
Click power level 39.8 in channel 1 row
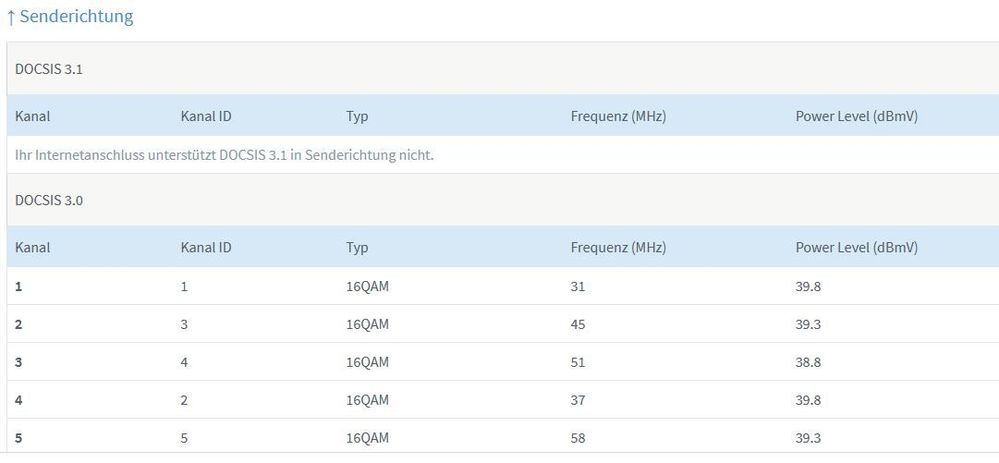coord(809,287)
